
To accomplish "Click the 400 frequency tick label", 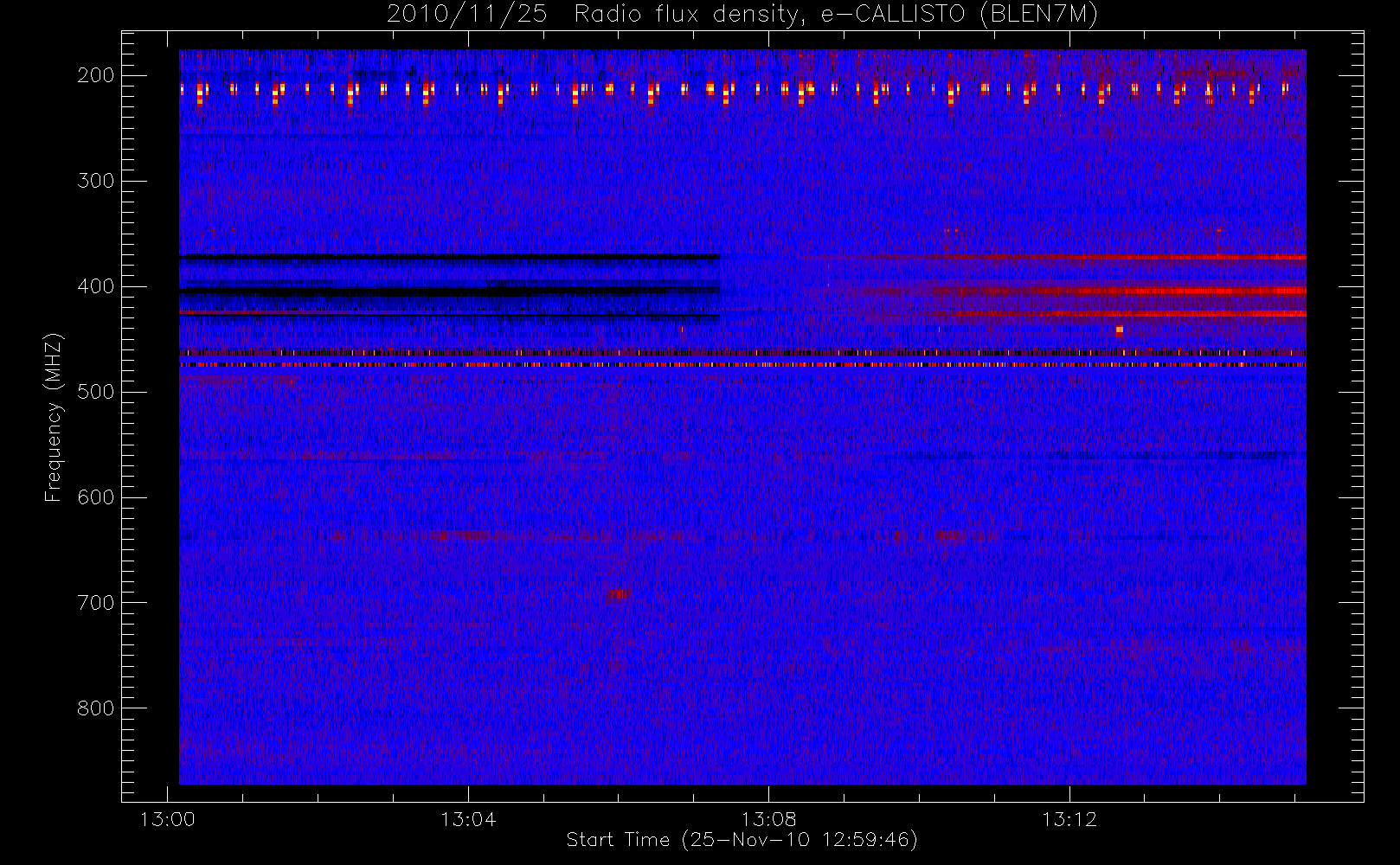I will 96,286.
